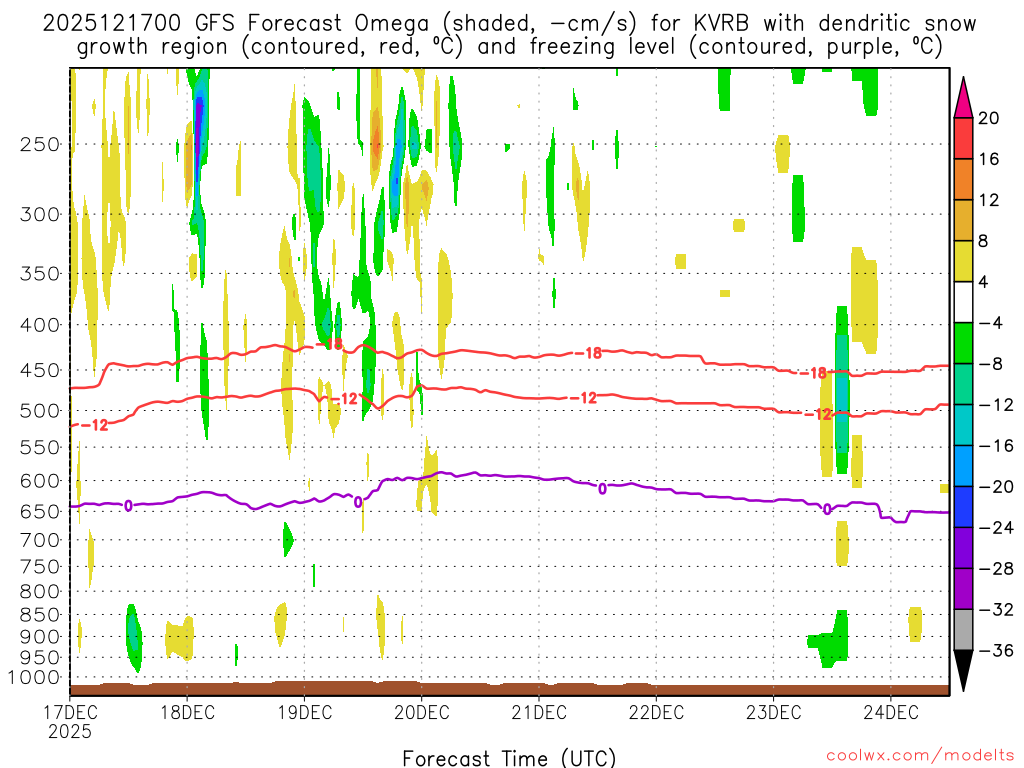Click the 17DEC 2025 start date label
Screen dimensions: 1024x768
point(70,720)
